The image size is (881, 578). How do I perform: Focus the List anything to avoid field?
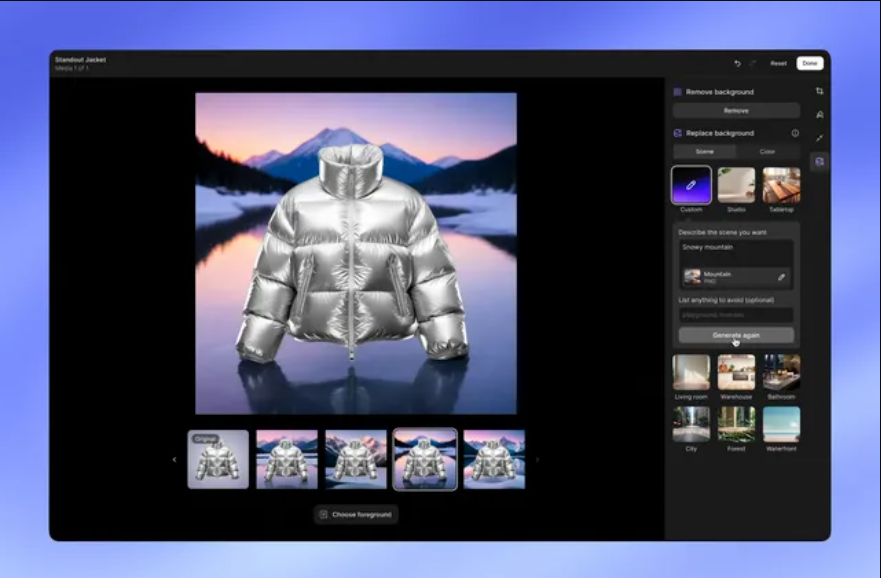[736, 315]
